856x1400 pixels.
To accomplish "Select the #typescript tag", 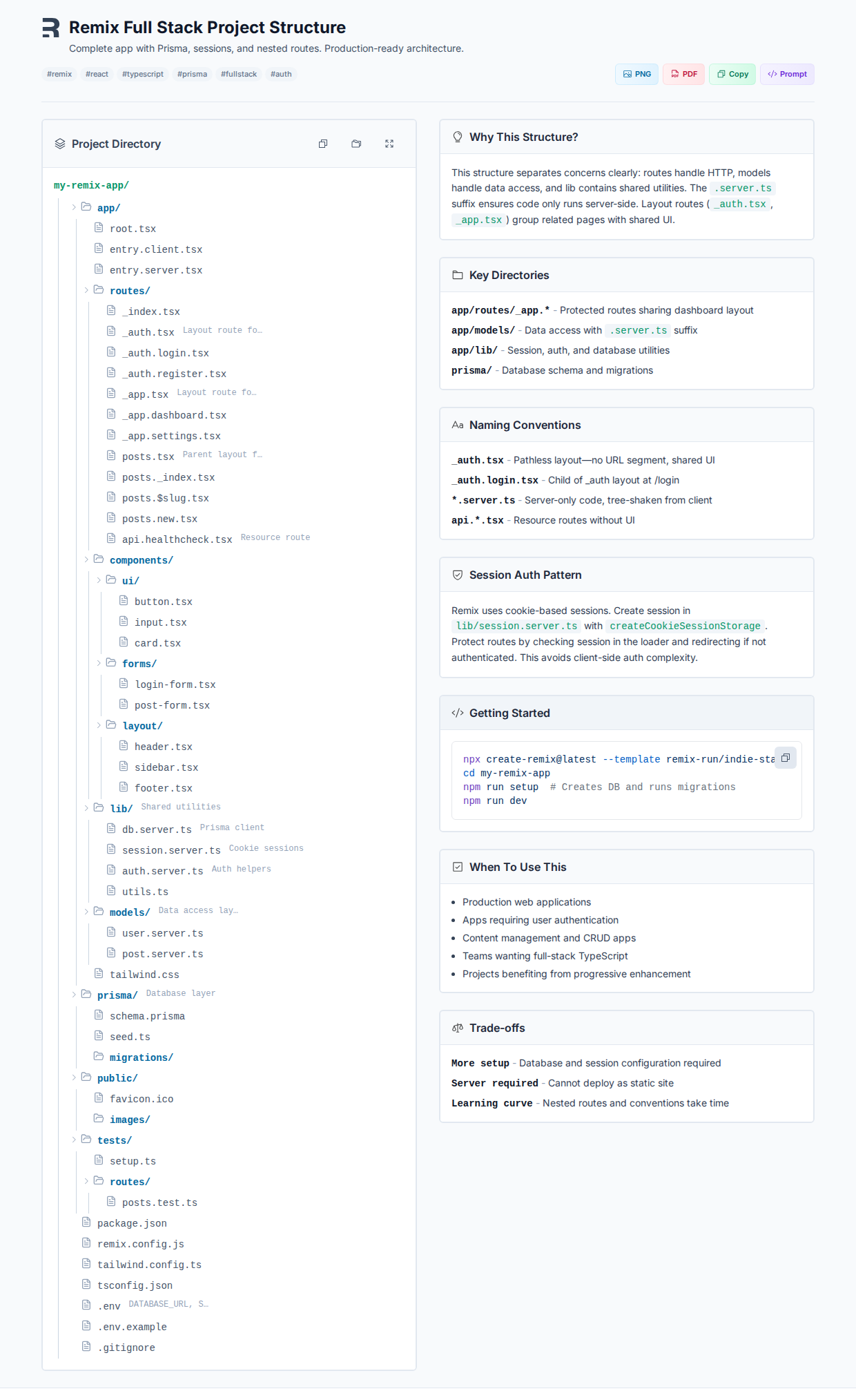I will coord(143,74).
